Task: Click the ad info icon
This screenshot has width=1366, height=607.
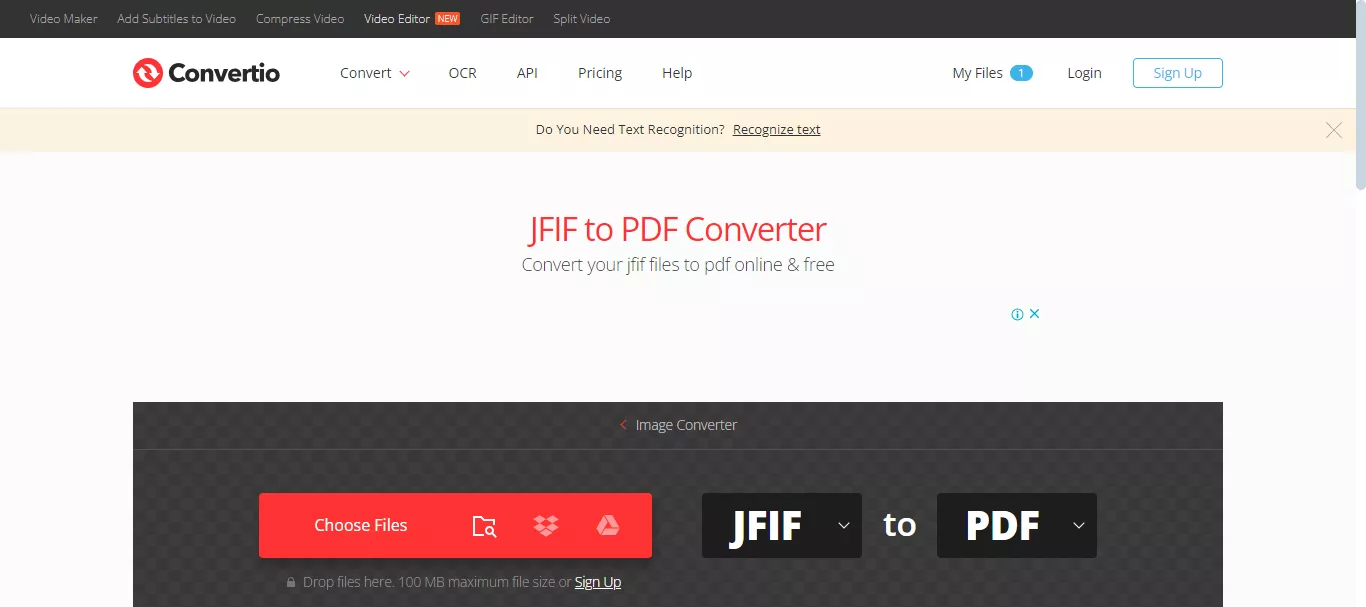Action: [x=1019, y=313]
